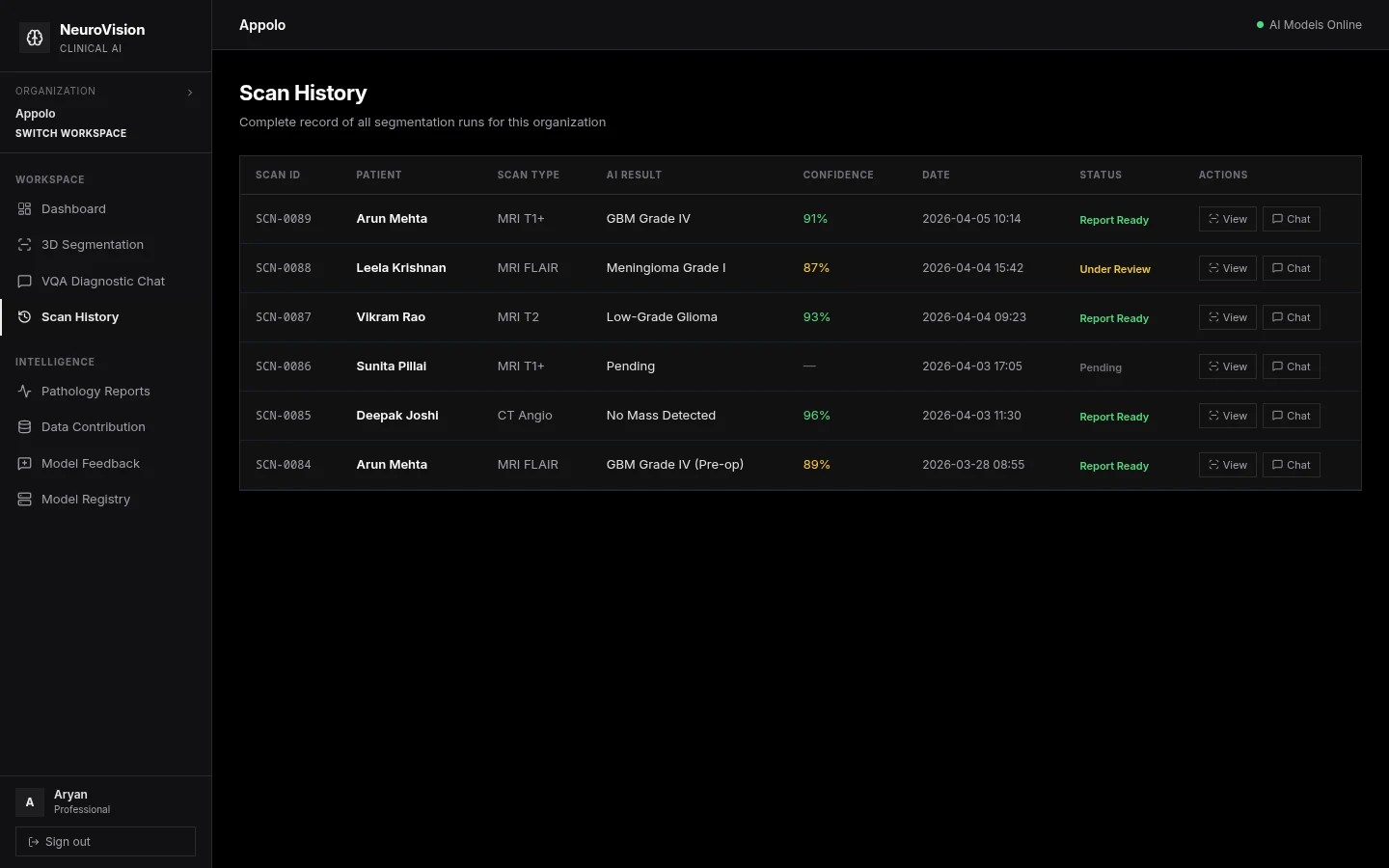Viewport: 1389px width, 868px height.
Task: Click the Pathology Reports pulse icon
Action: point(25,392)
